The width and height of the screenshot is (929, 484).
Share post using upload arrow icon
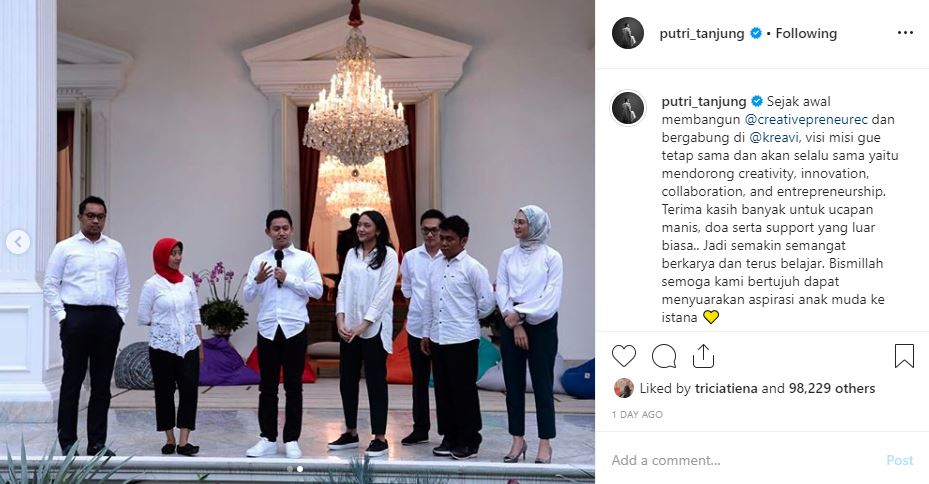[703, 356]
